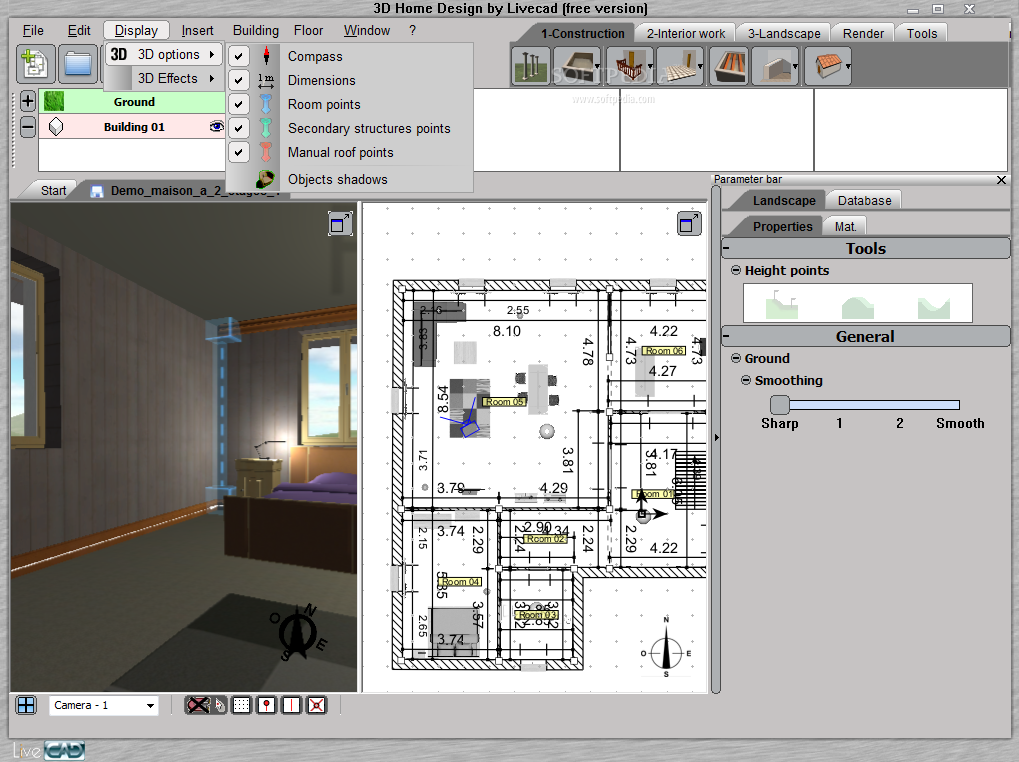The width and height of the screenshot is (1019, 762).
Task: Toggle visibility eye for Building 01
Action: pyautogui.click(x=216, y=127)
